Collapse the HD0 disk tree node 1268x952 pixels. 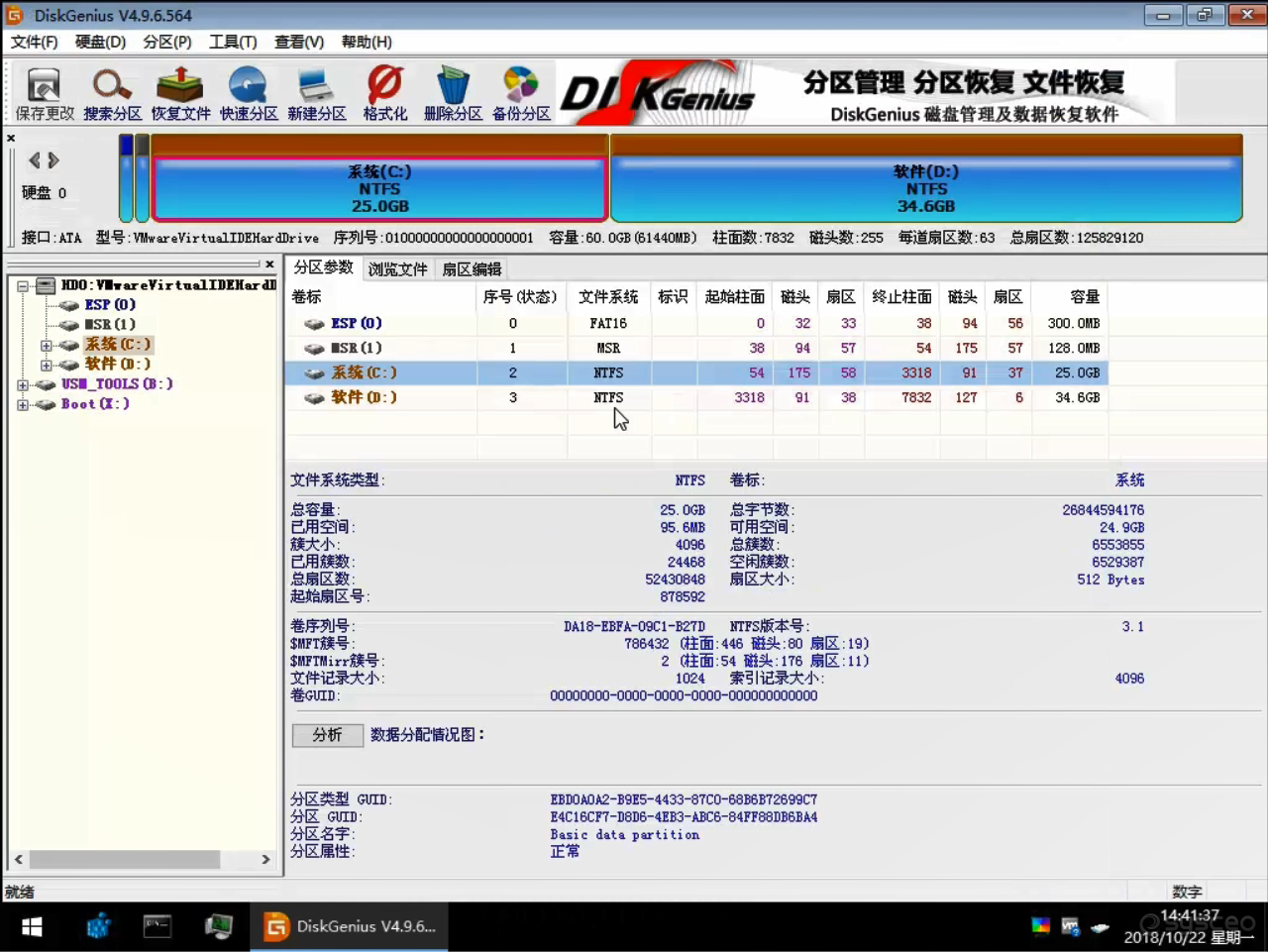[23, 286]
